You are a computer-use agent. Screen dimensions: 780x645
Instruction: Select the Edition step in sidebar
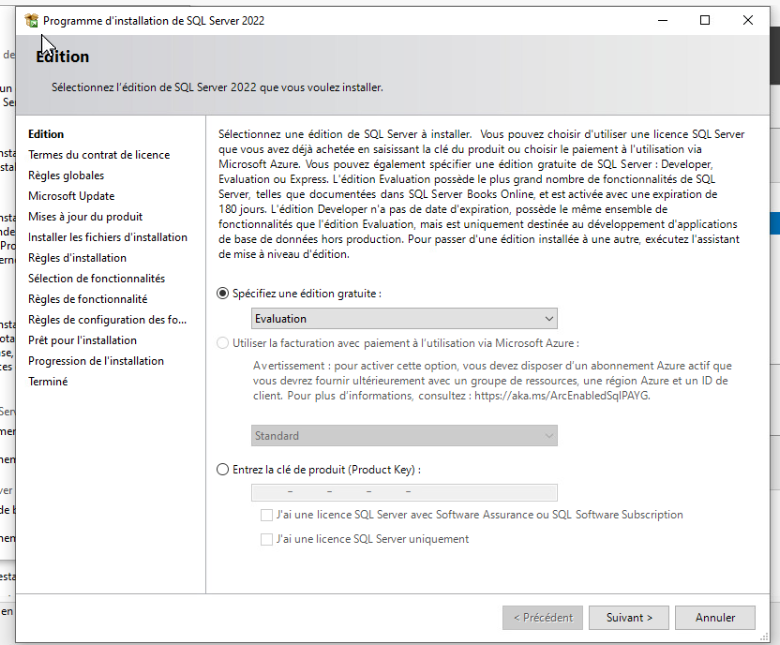pyautogui.click(x=46, y=134)
